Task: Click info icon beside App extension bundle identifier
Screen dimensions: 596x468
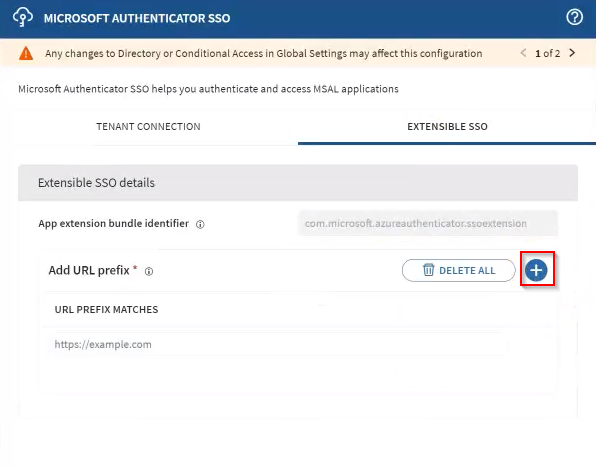Action: coord(200,224)
